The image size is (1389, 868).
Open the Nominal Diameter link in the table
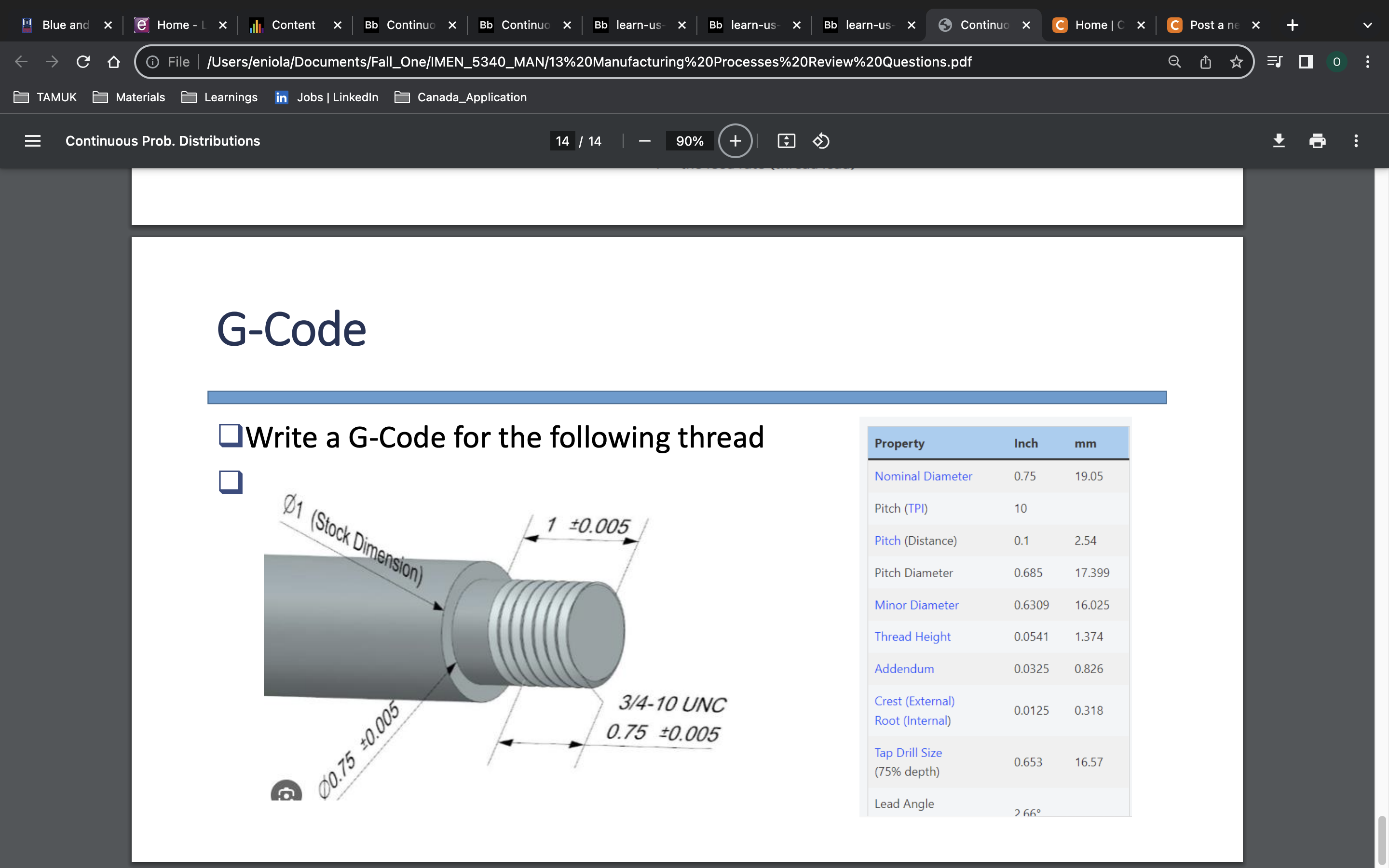pos(923,476)
